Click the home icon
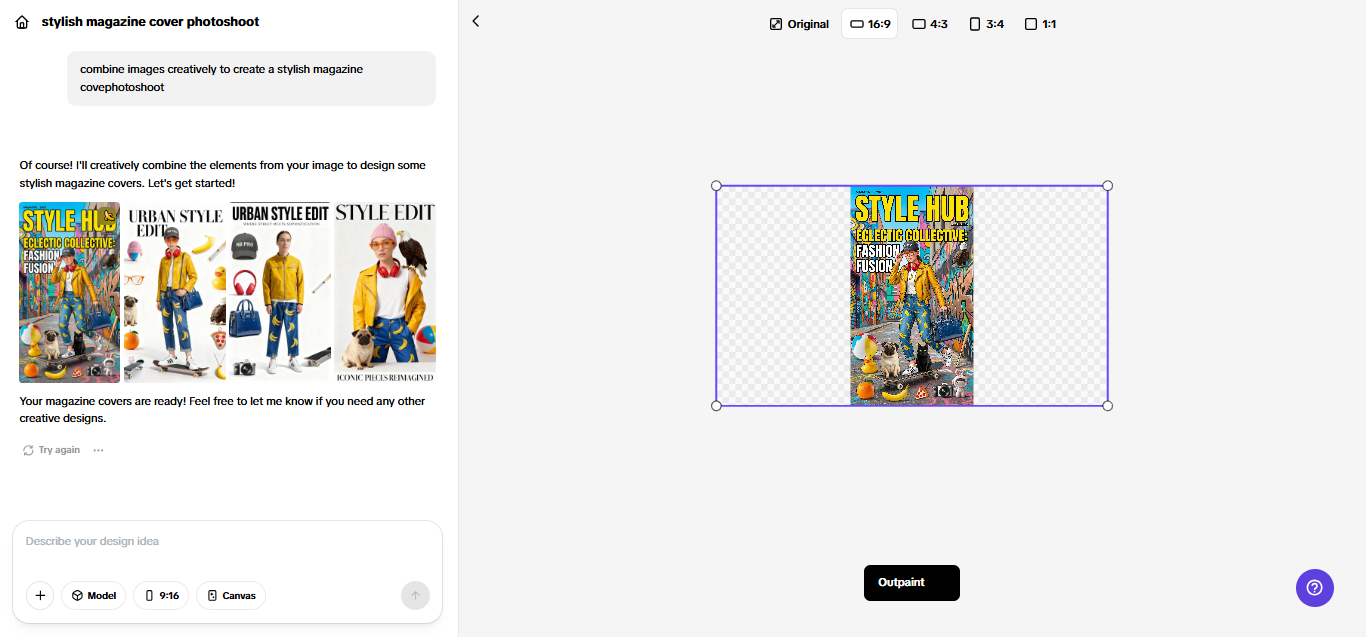The height and width of the screenshot is (637, 1366). [22, 22]
